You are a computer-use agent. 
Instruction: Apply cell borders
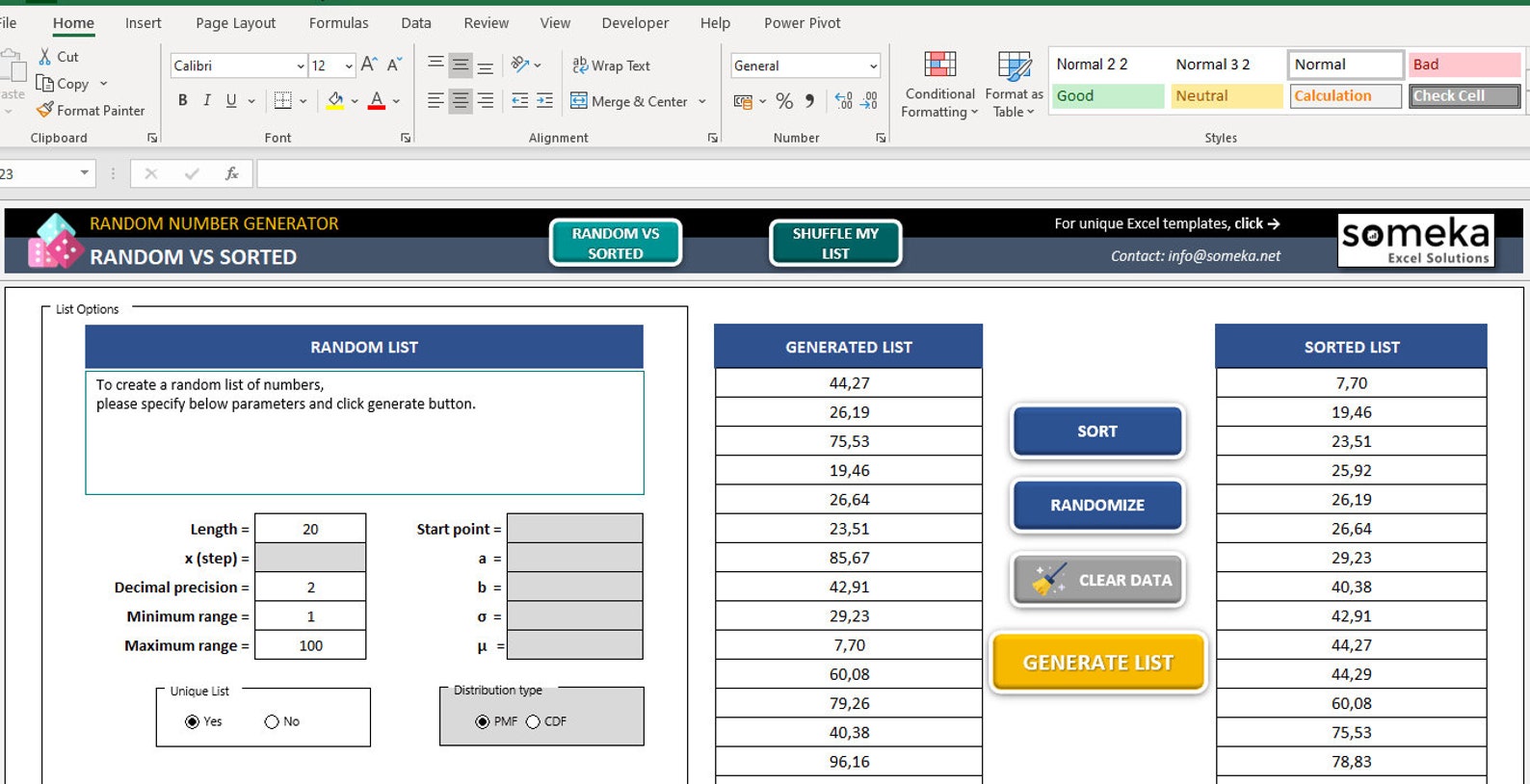coord(283,100)
